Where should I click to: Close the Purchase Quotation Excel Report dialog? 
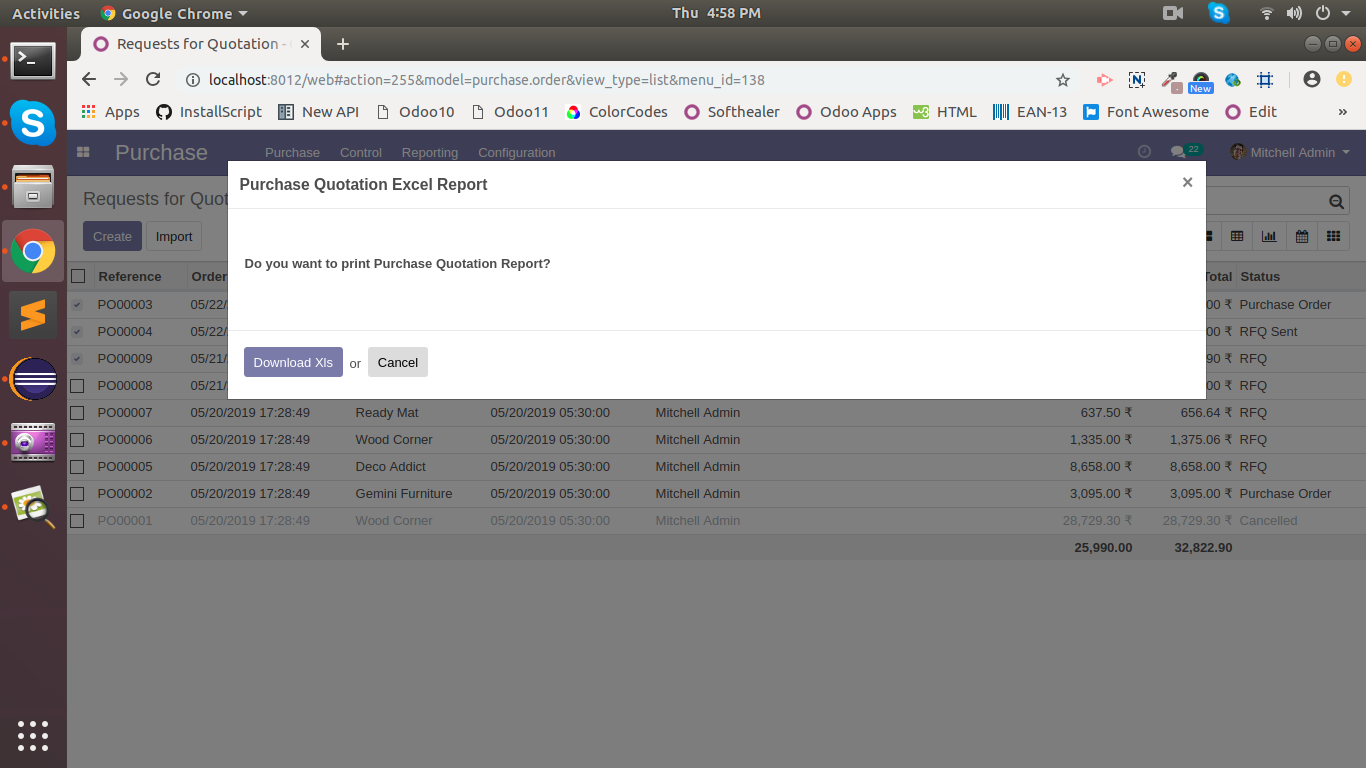(x=1187, y=182)
